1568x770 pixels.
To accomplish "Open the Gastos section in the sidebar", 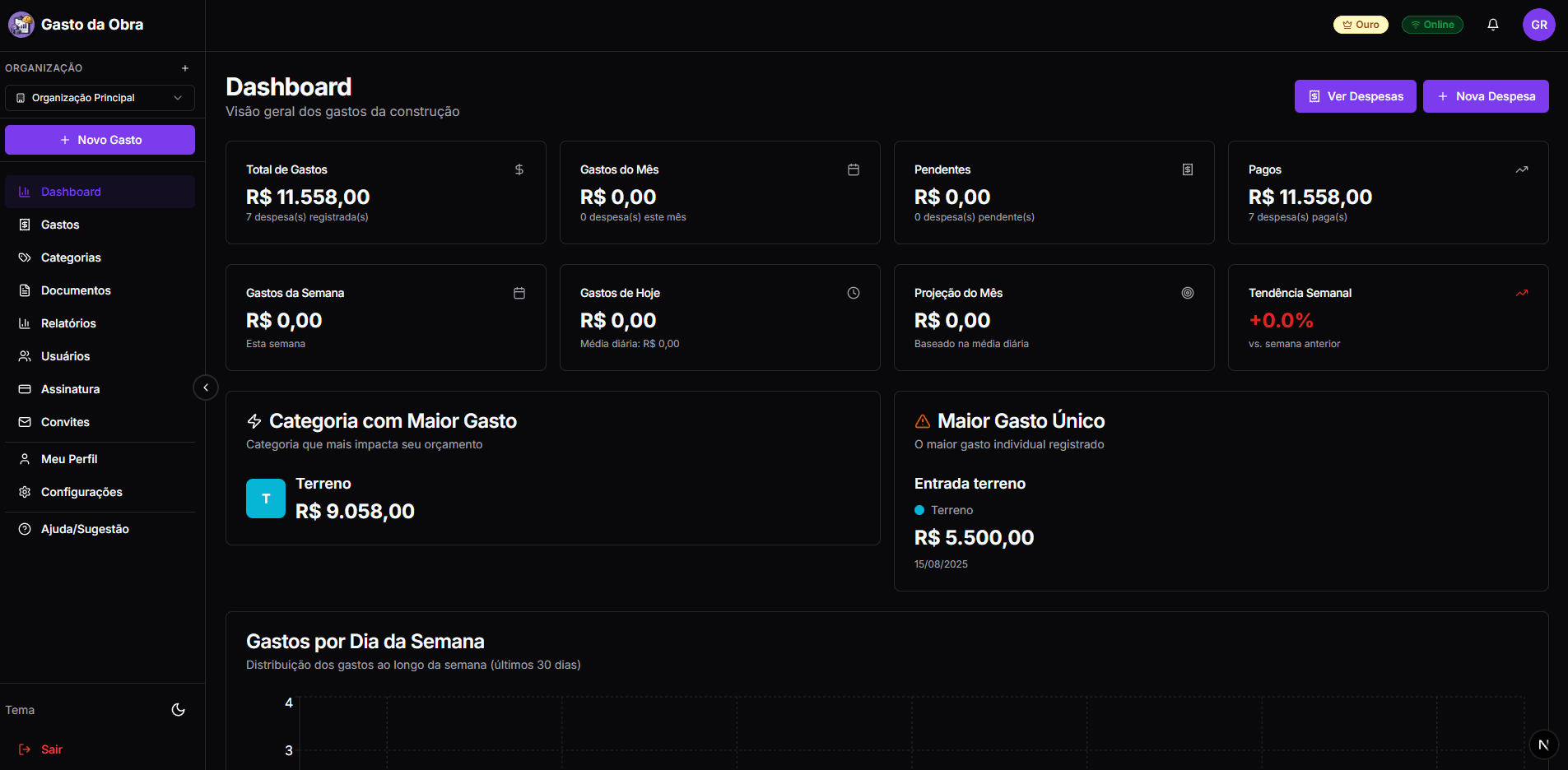I will [62, 224].
